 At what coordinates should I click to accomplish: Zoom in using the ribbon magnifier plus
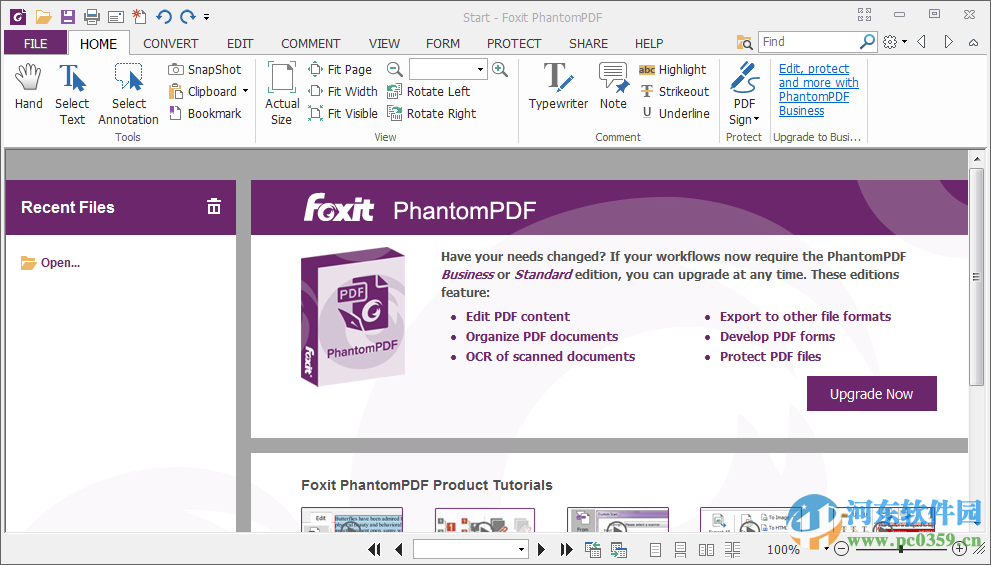(500, 70)
